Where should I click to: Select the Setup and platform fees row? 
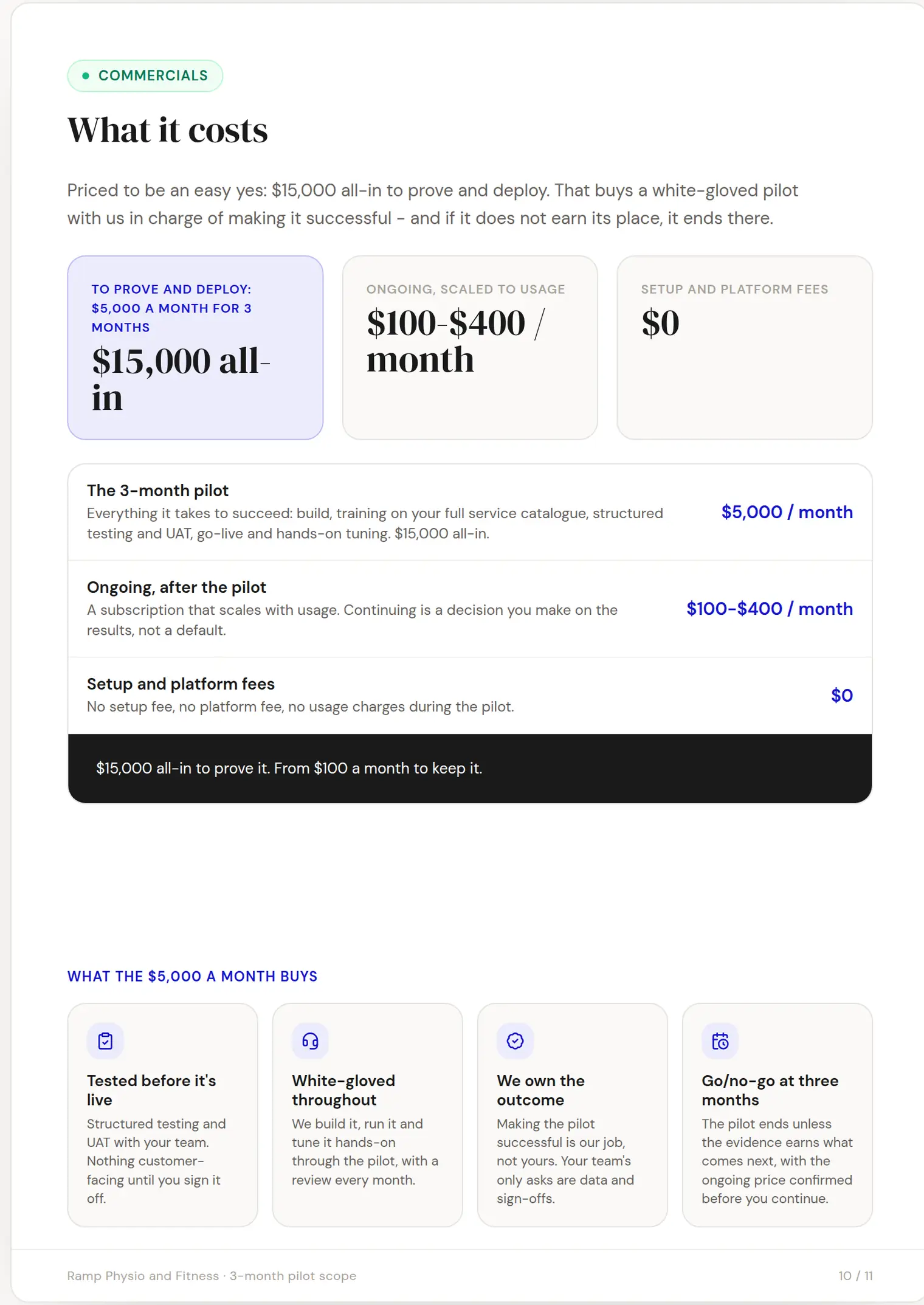pyautogui.click(x=470, y=696)
